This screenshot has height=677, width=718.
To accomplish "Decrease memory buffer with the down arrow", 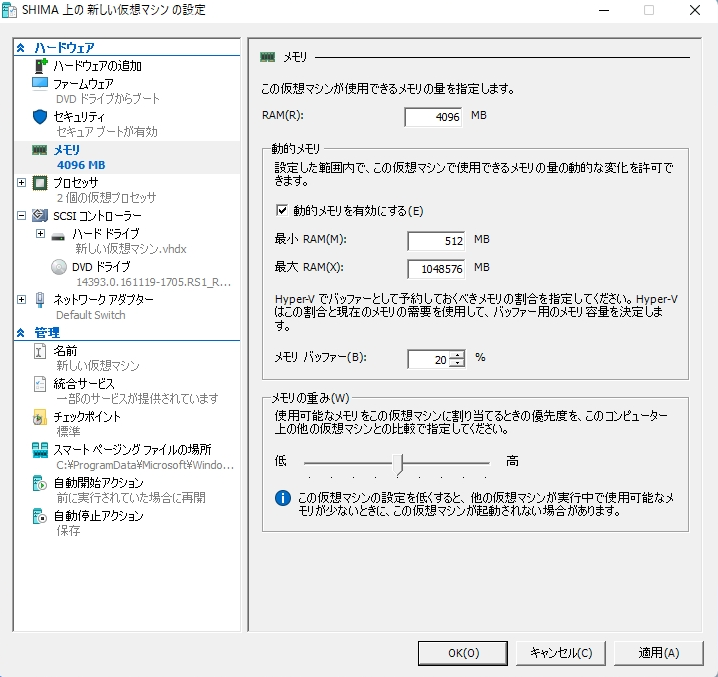I will tap(457, 363).
